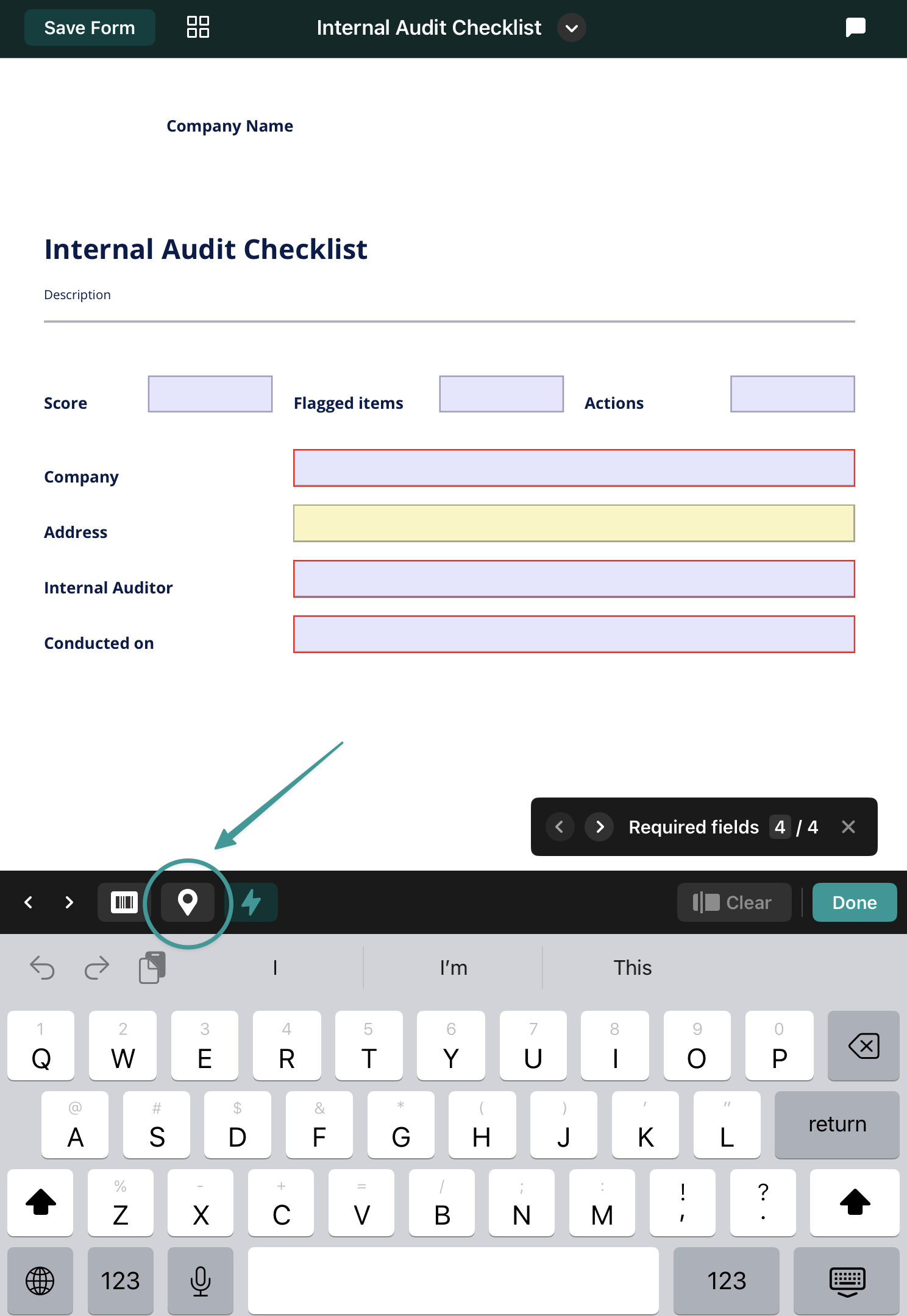This screenshot has height=1316, width=907.
Task: Expand the Internal Audit Checklist title dropdown
Action: (571, 28)
